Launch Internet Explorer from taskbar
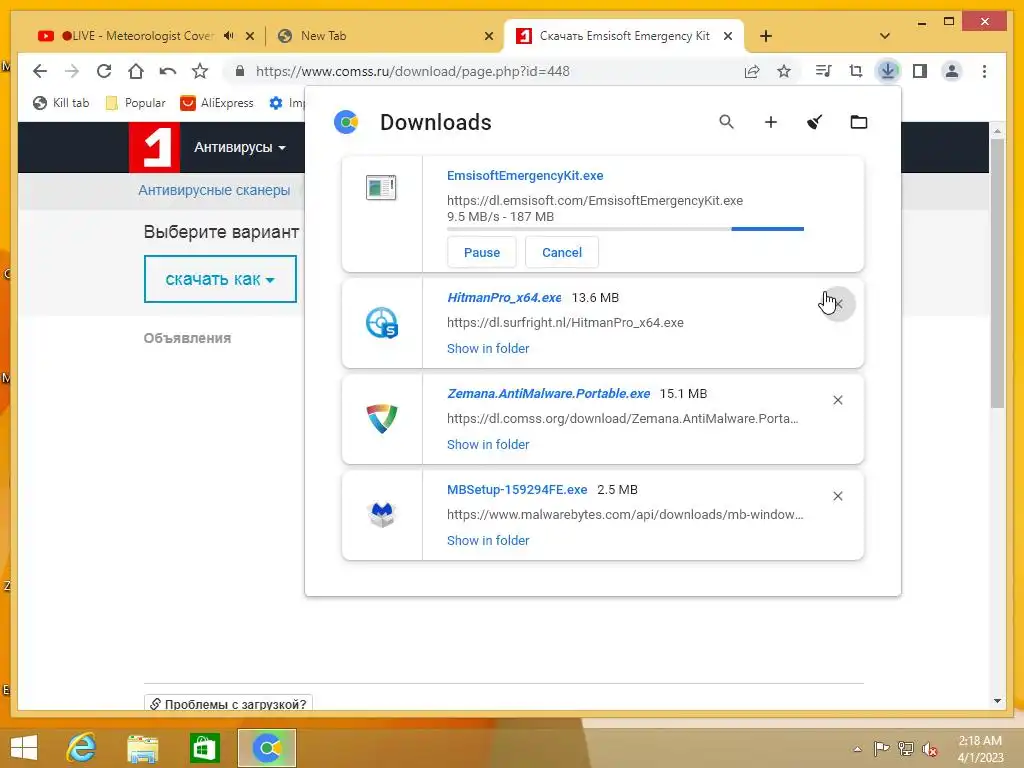 (82, 748)
